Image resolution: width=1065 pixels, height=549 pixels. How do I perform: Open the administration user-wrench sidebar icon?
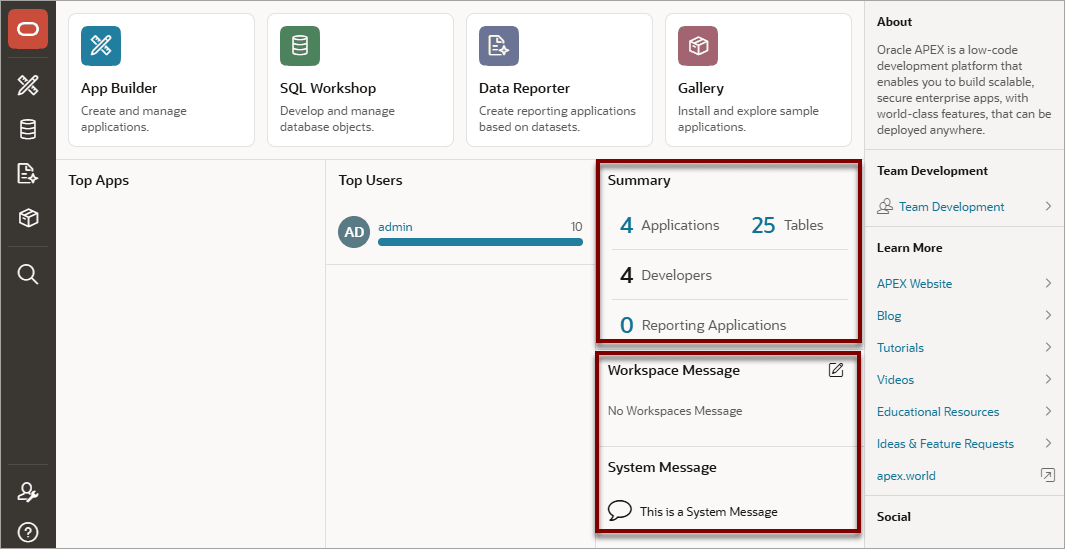tap(28, 492)
